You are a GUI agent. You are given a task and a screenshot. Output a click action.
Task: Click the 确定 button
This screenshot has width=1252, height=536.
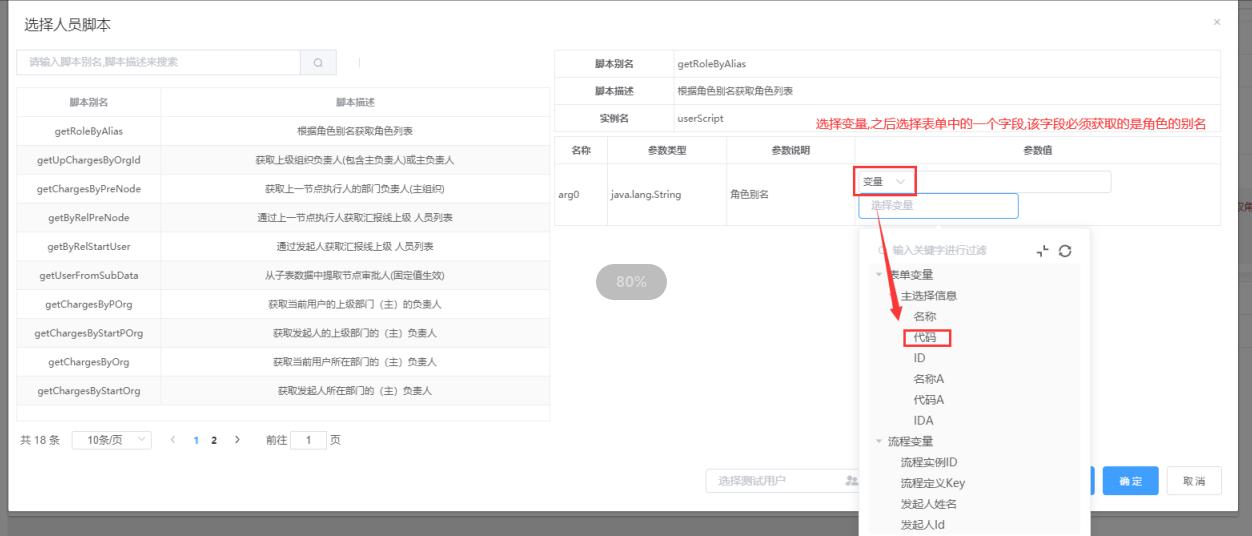[1131, 481]
